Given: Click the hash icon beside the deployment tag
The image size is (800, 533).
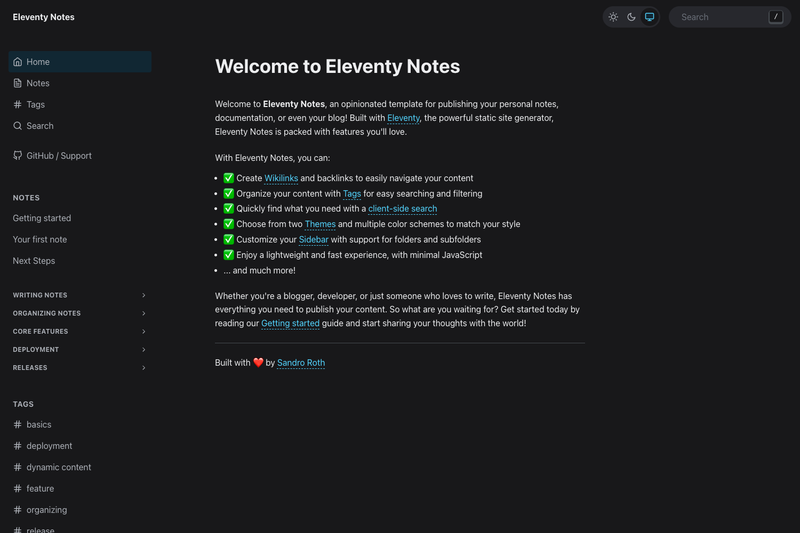Looking at the screenshot, I should point(17,446).
